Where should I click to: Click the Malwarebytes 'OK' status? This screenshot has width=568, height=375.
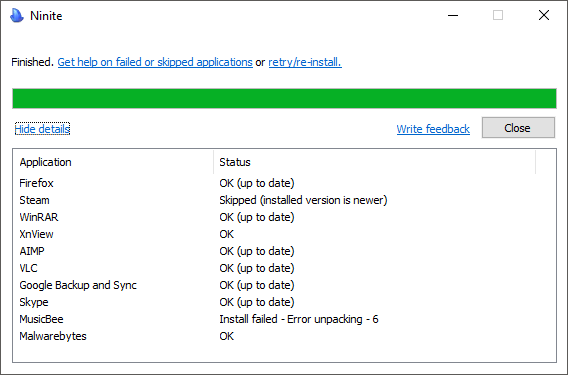(227, 336)
